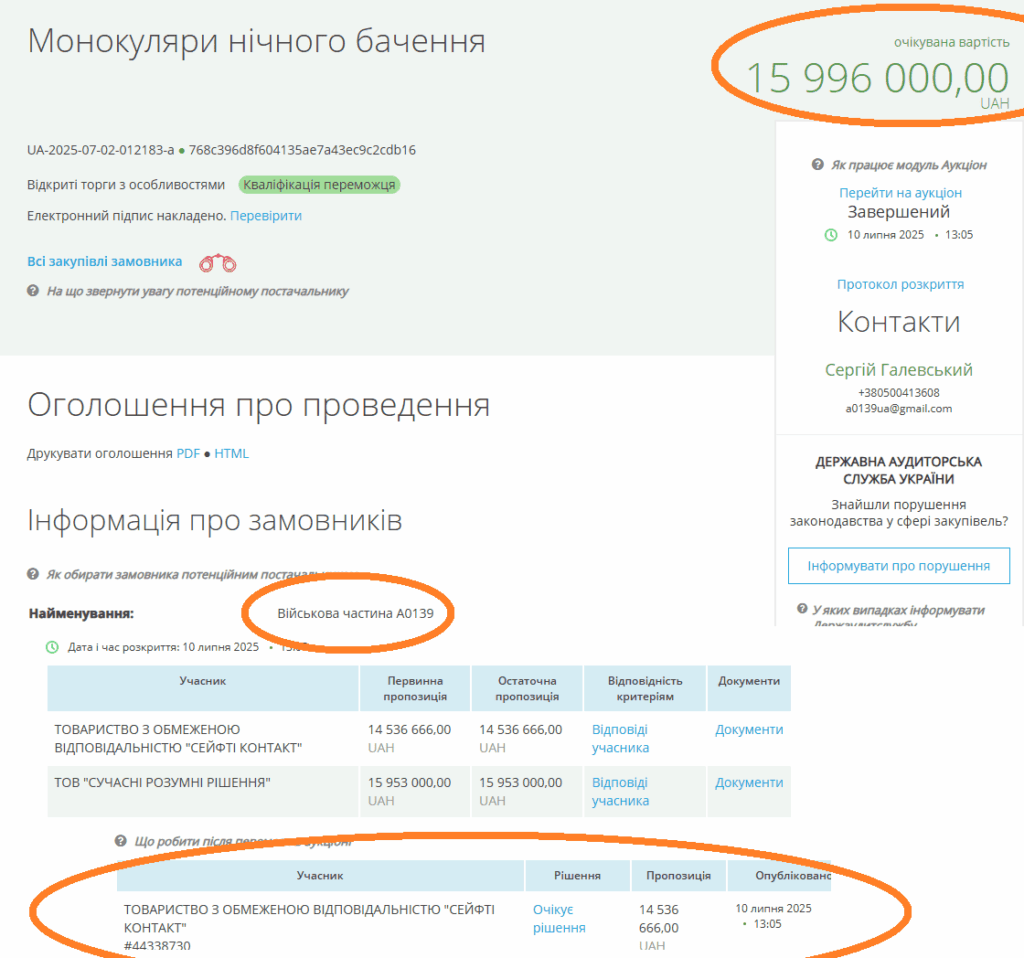Viewport: 1024px width, 958px height.
Task: Go to "Перейти на аукціон" link
Action: click(x=900, y=193)
